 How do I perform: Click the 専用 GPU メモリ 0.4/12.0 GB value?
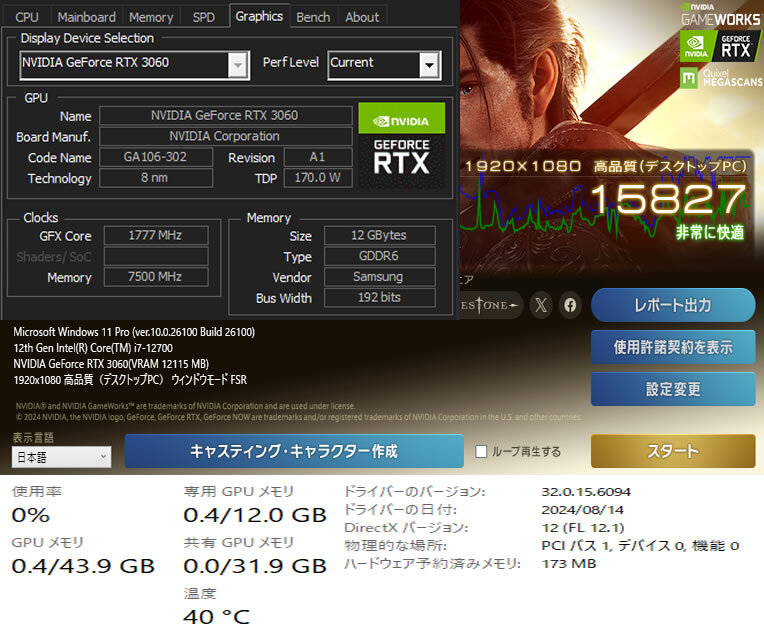[255, 515]
